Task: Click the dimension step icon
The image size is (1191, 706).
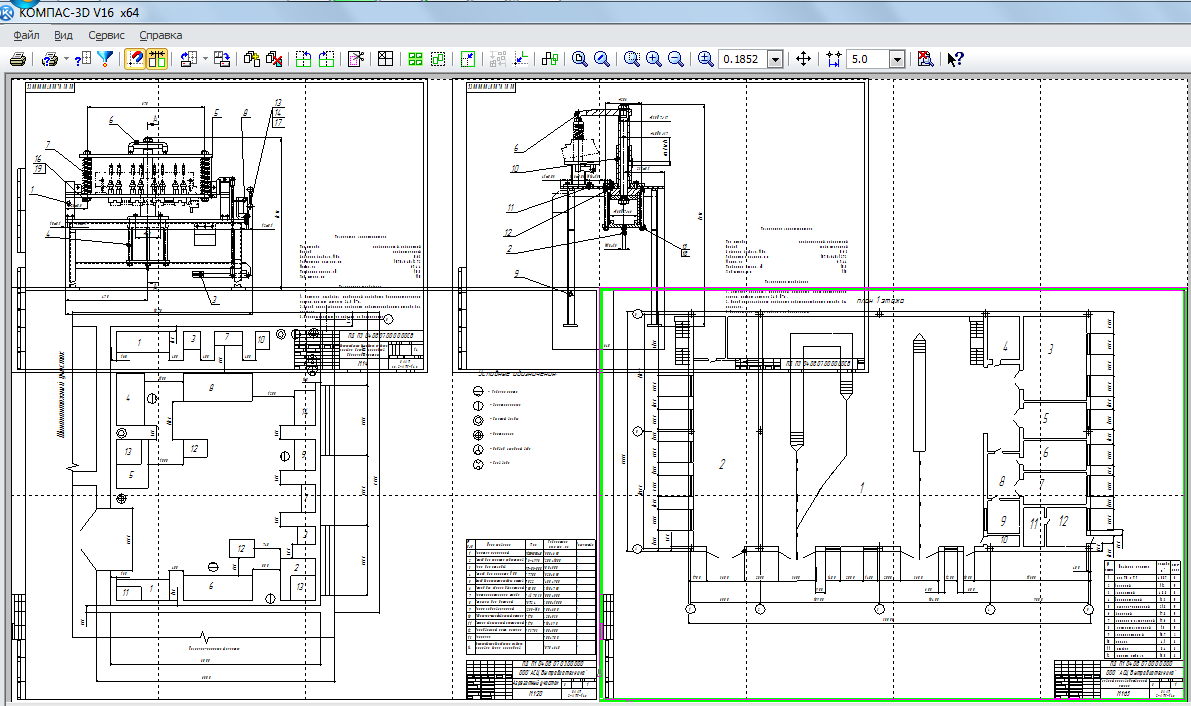Action: pos(834,59)
